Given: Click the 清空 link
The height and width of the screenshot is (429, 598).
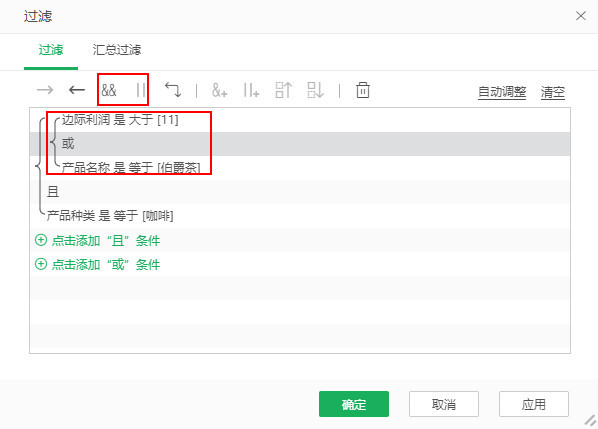Looking at the screenshot, I should point(552,92).
